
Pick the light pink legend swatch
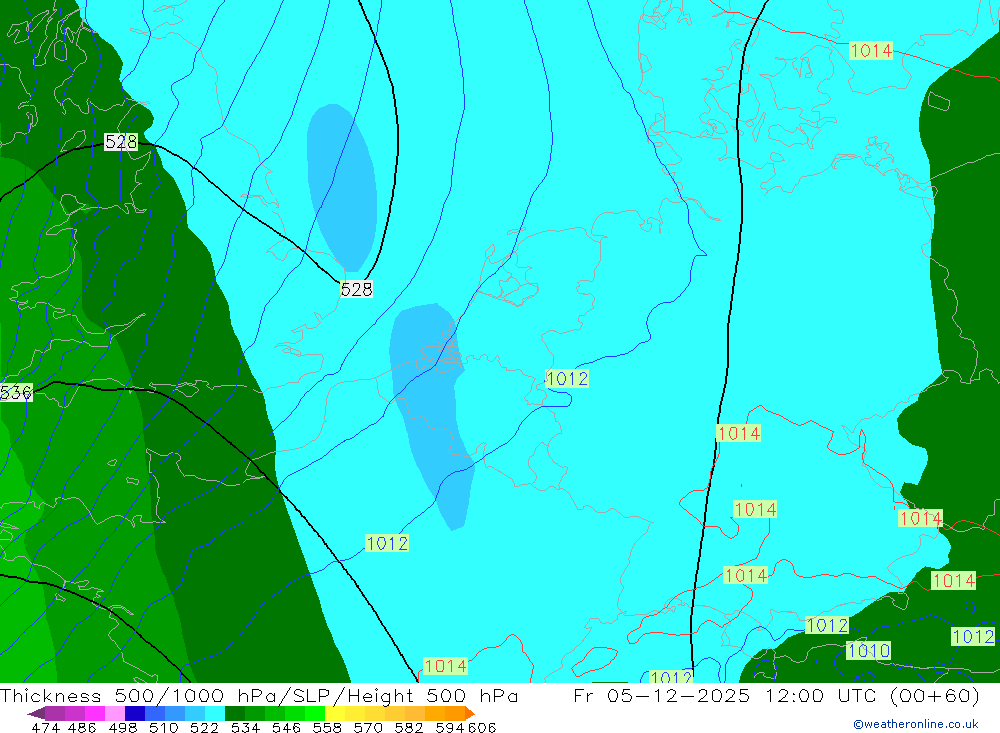pos(115,713)
